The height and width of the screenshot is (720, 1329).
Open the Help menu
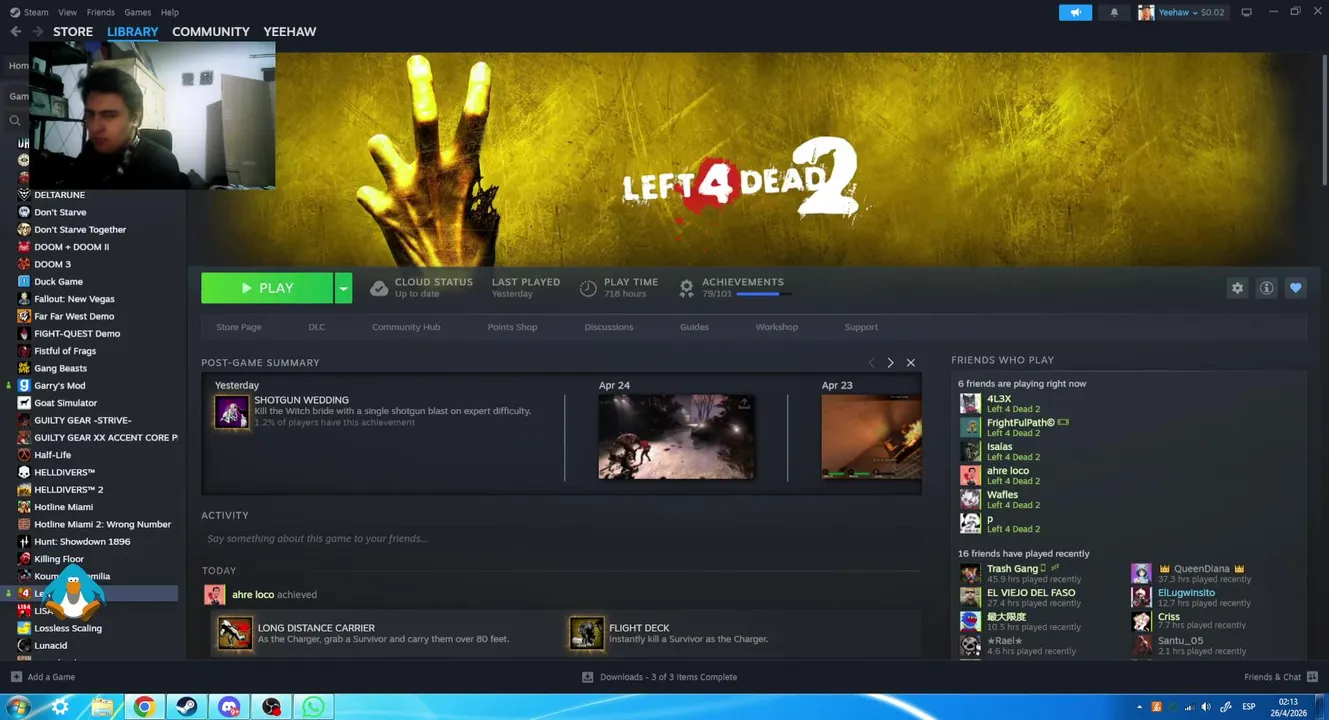[170, 12]
